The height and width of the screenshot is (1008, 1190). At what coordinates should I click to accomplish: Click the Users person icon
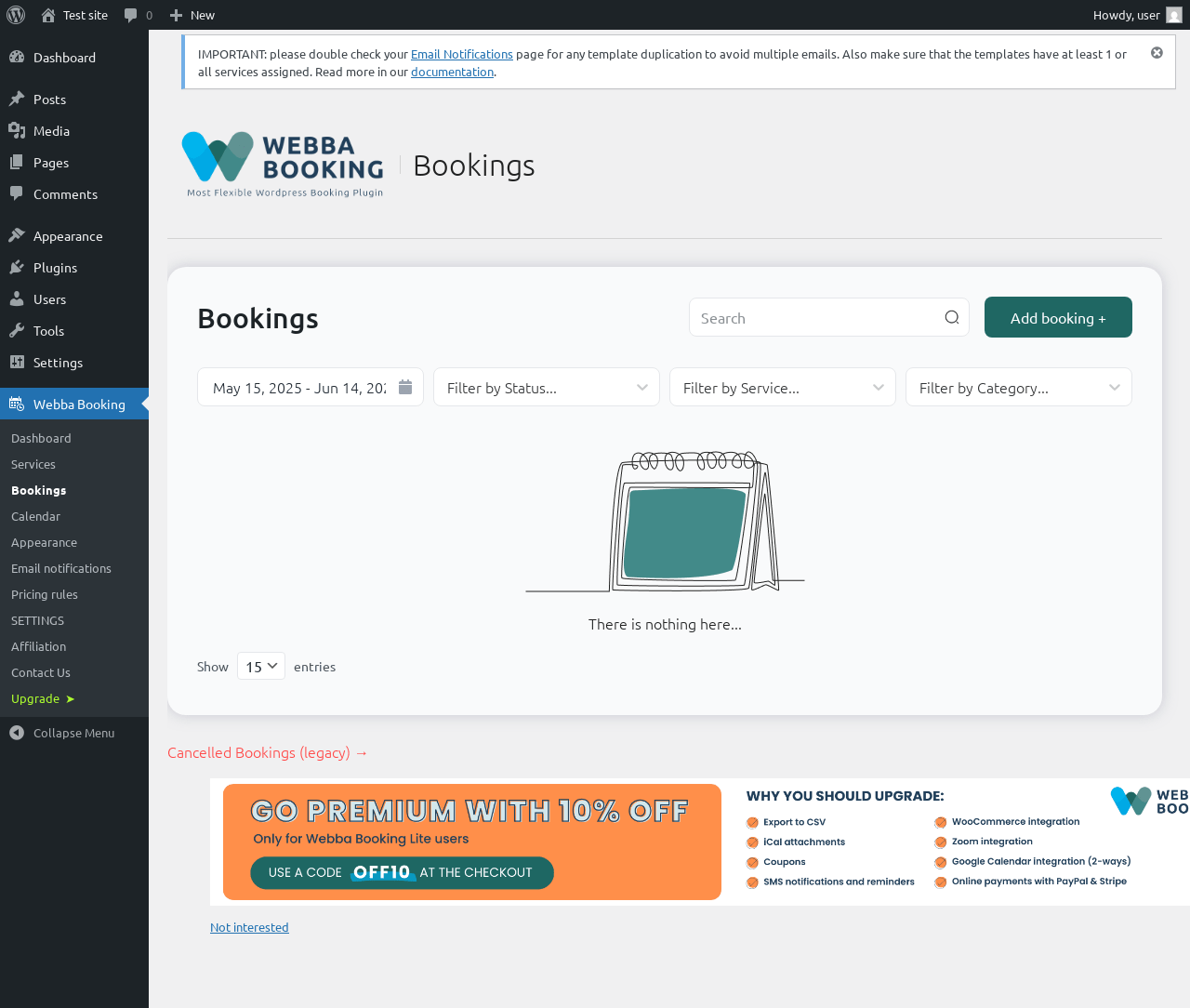tap(17, 298)
